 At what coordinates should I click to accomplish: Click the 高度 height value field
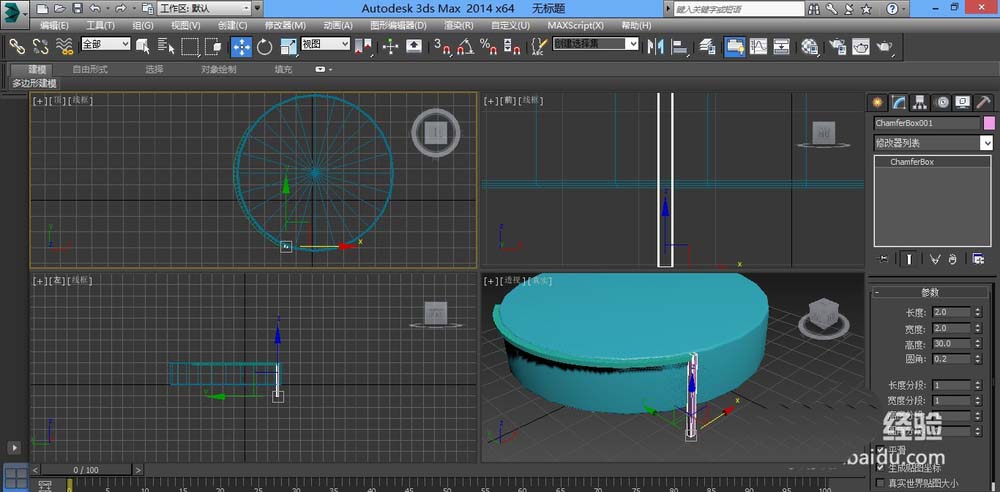coord(951,344)
